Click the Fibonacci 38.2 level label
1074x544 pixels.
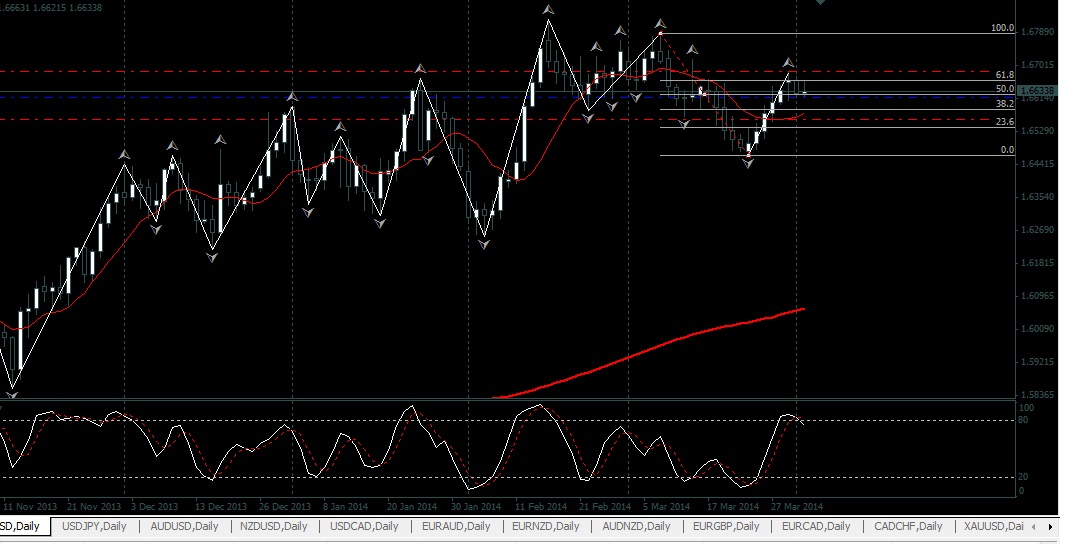(1004, 104)
